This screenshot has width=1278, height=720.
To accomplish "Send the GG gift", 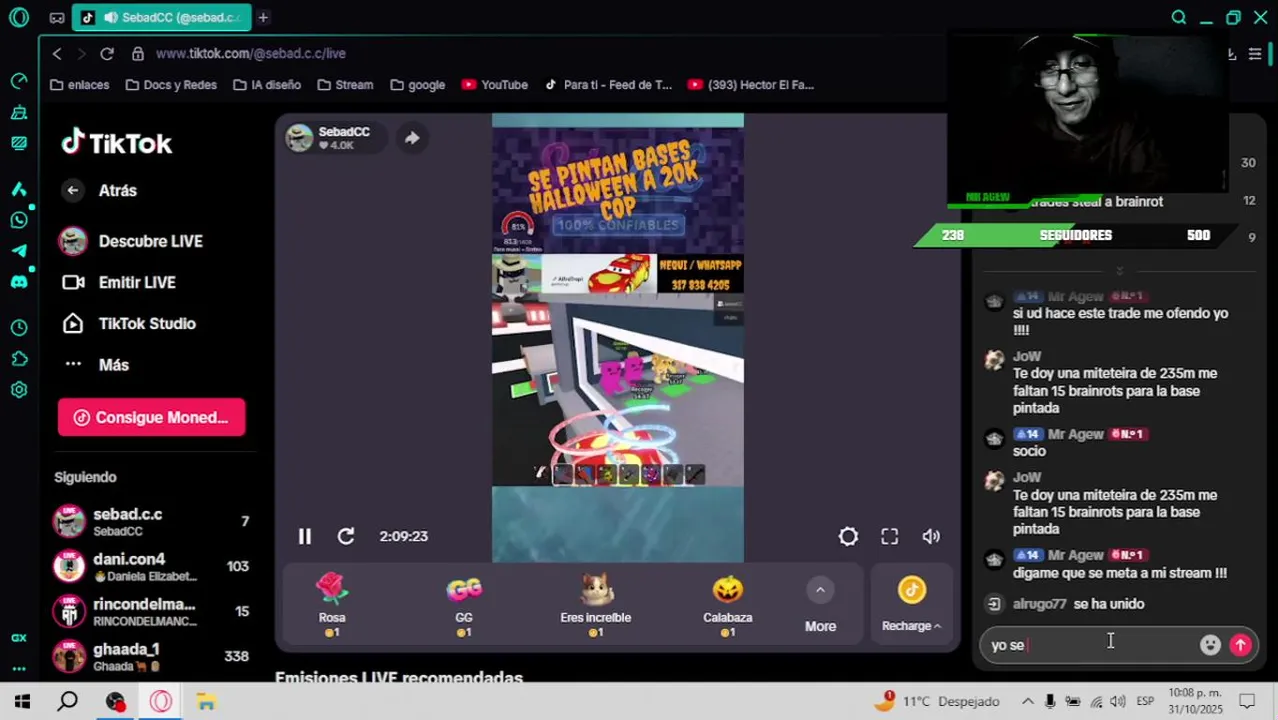I will (464, 605).
